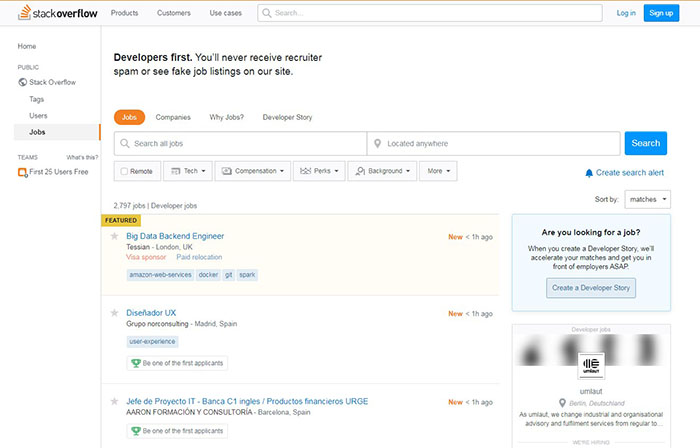Viewport: 700px width, 448px height.
Task: Click the umlaut company name
Action: (x=591, y=391)
